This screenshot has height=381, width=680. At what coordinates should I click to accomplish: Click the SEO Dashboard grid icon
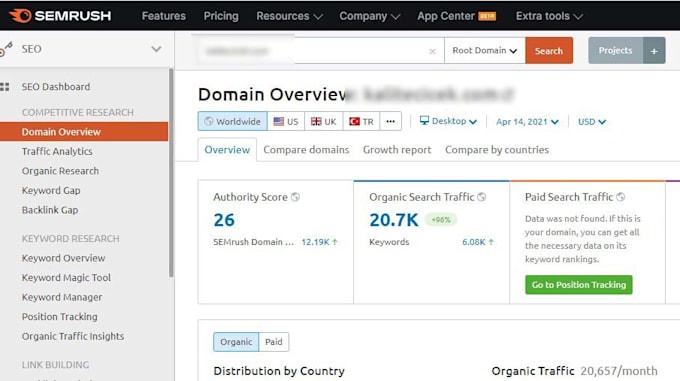click(5, 87)
